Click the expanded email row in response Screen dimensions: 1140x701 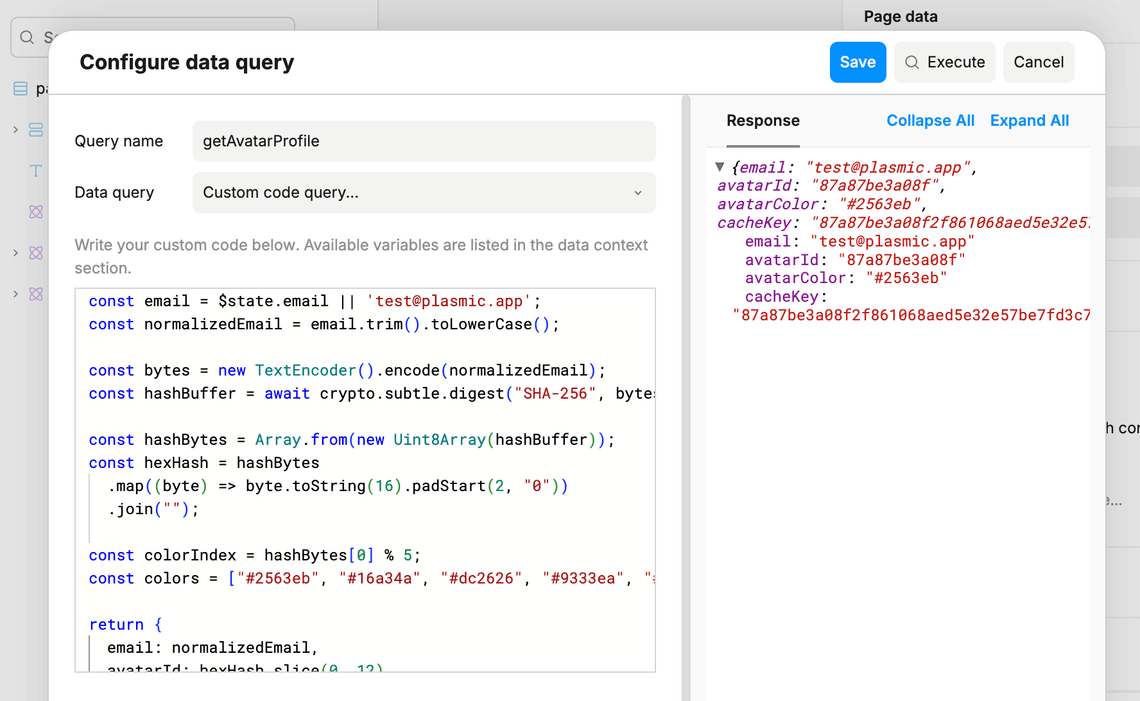click(x=859, y=241)
